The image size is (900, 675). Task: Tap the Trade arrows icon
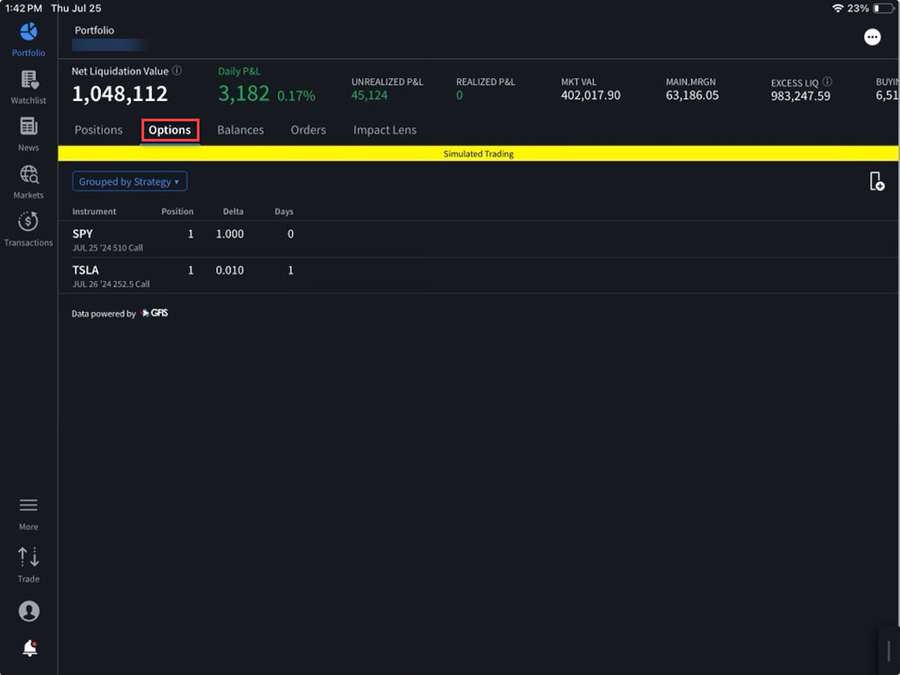pyautogui.click(x=28, y=558)
